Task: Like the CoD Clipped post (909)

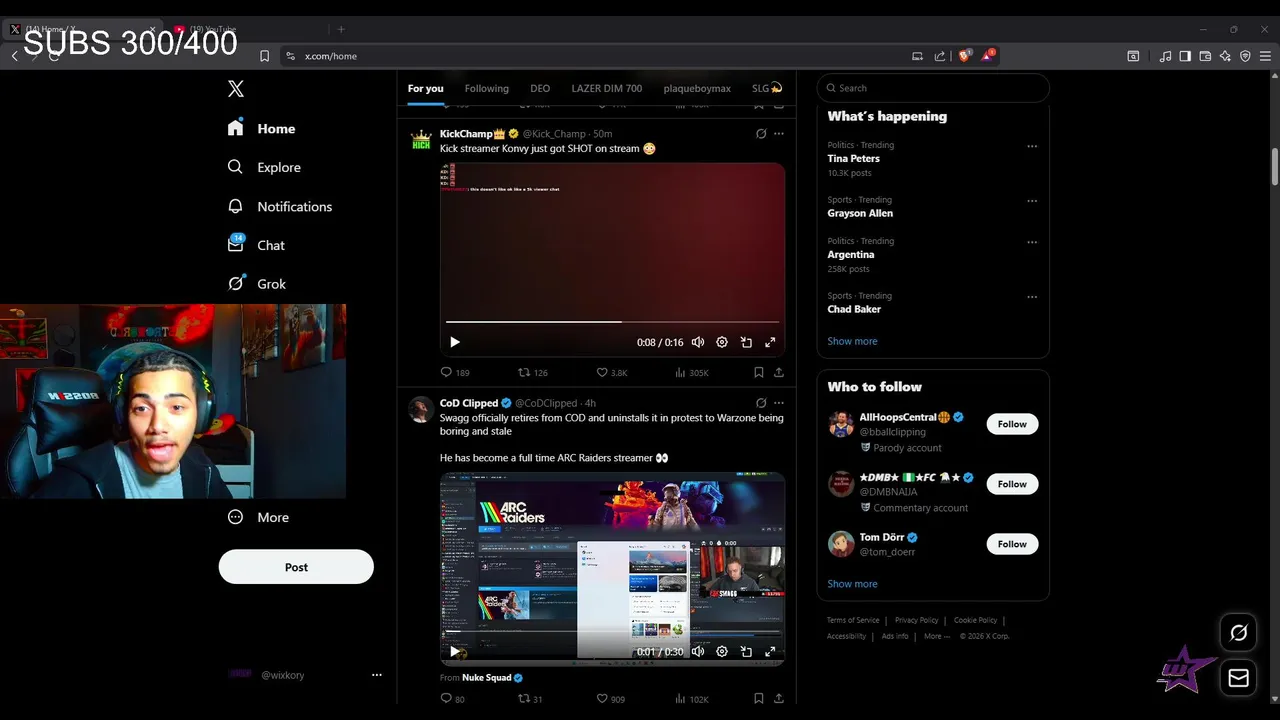Action: 610,699
